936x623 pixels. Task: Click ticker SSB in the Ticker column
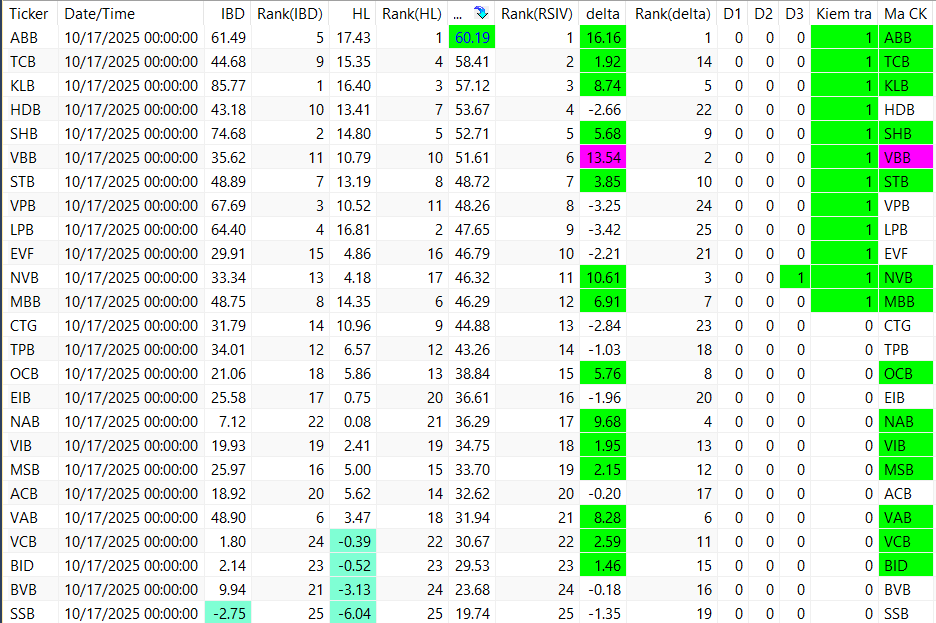[22, 613]
